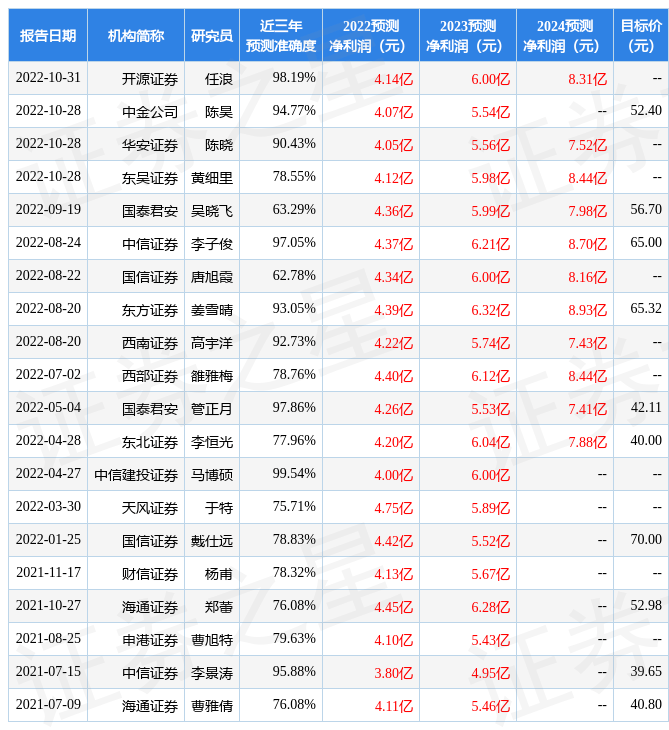
Task: Click the 中信建投证券 institution name
Action: (x=136, y=474)
